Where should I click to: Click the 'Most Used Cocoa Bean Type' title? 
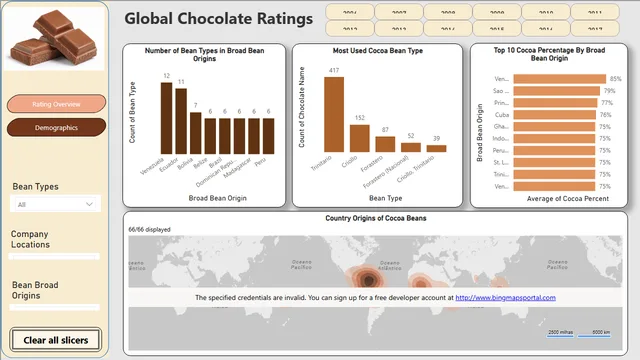click(x=378, y=51)
